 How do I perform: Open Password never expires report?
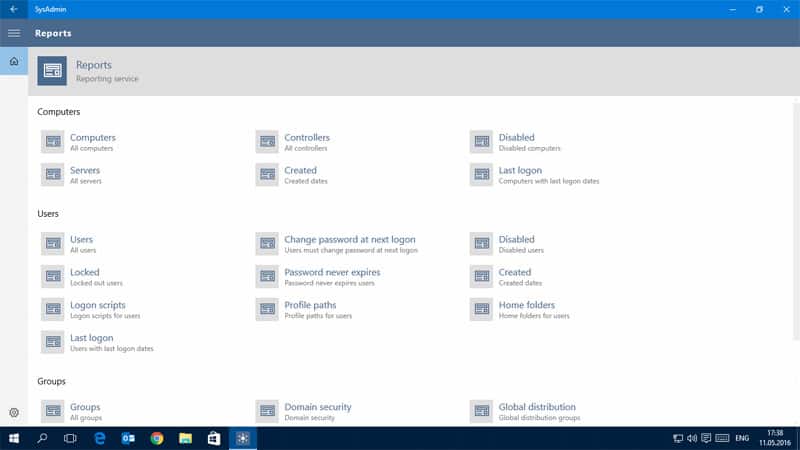pos(332,272)
